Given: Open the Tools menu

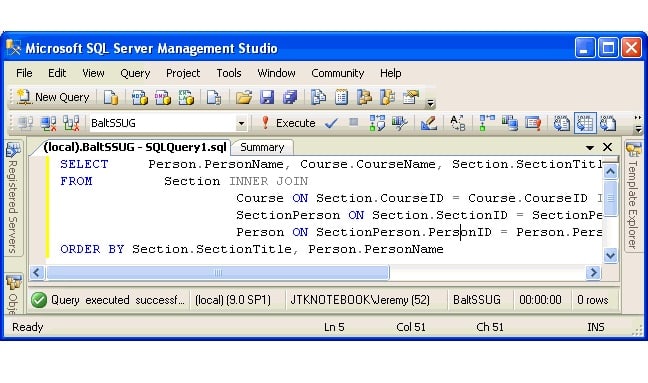Looking at the screenshot, I should pos(229,73).
